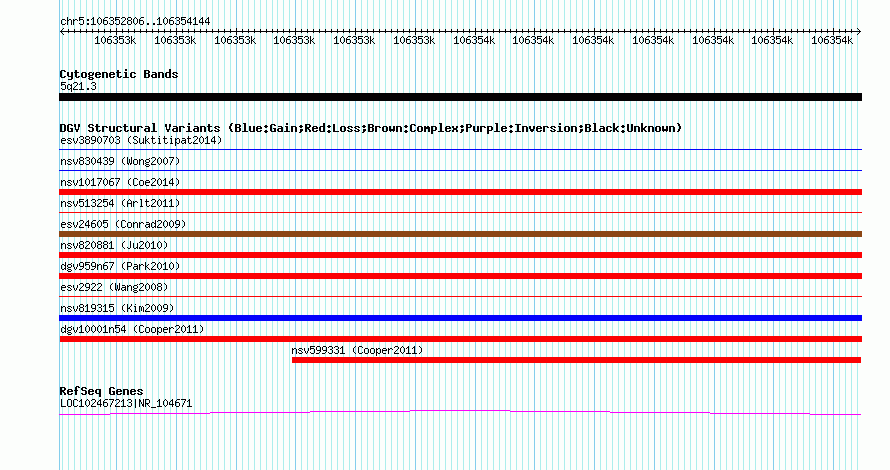Select the red loss bar under dgv959n67
This screenshot has height=470, width=890.
460,276
